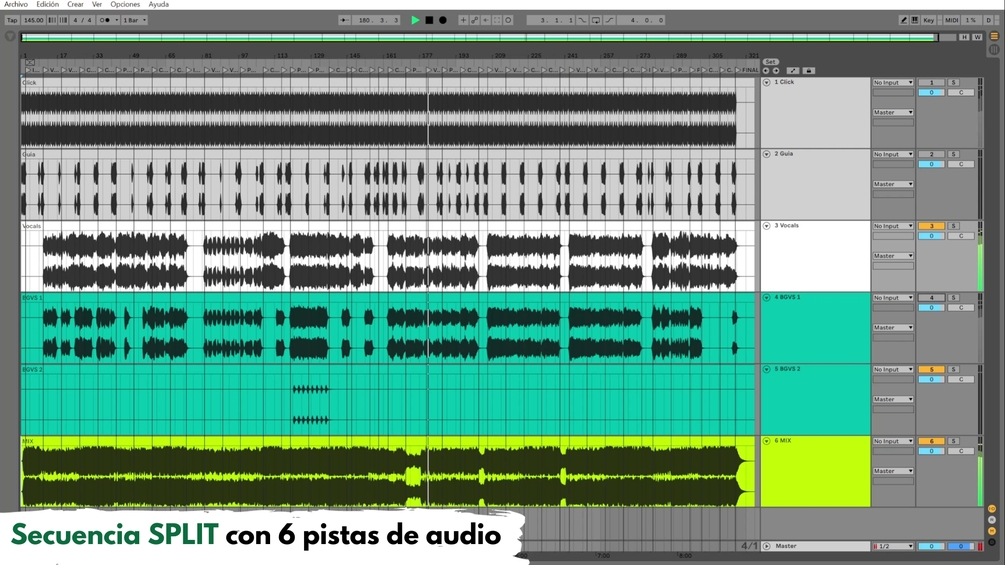Toggle the Loop switch icon
Screen dimensions: 1005x565
coord(595,20)
